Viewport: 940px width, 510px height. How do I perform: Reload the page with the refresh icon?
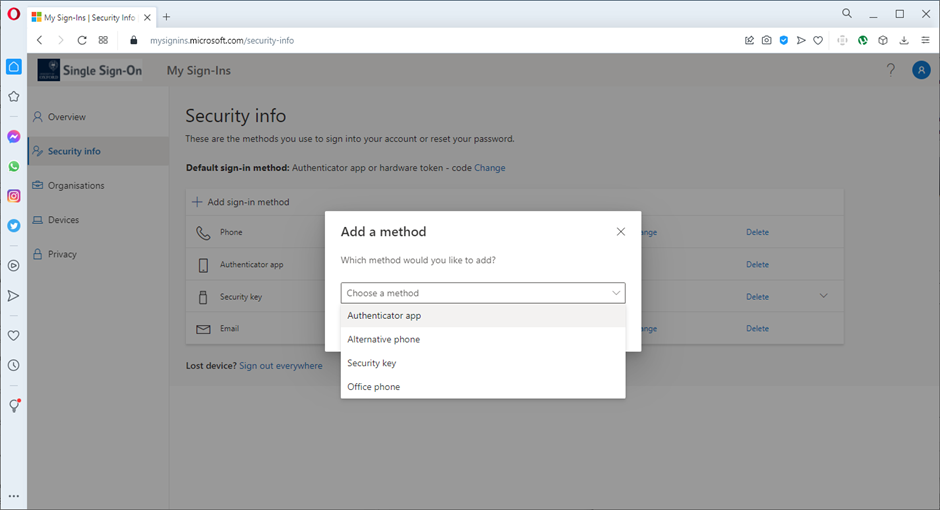tap(82, 40)
